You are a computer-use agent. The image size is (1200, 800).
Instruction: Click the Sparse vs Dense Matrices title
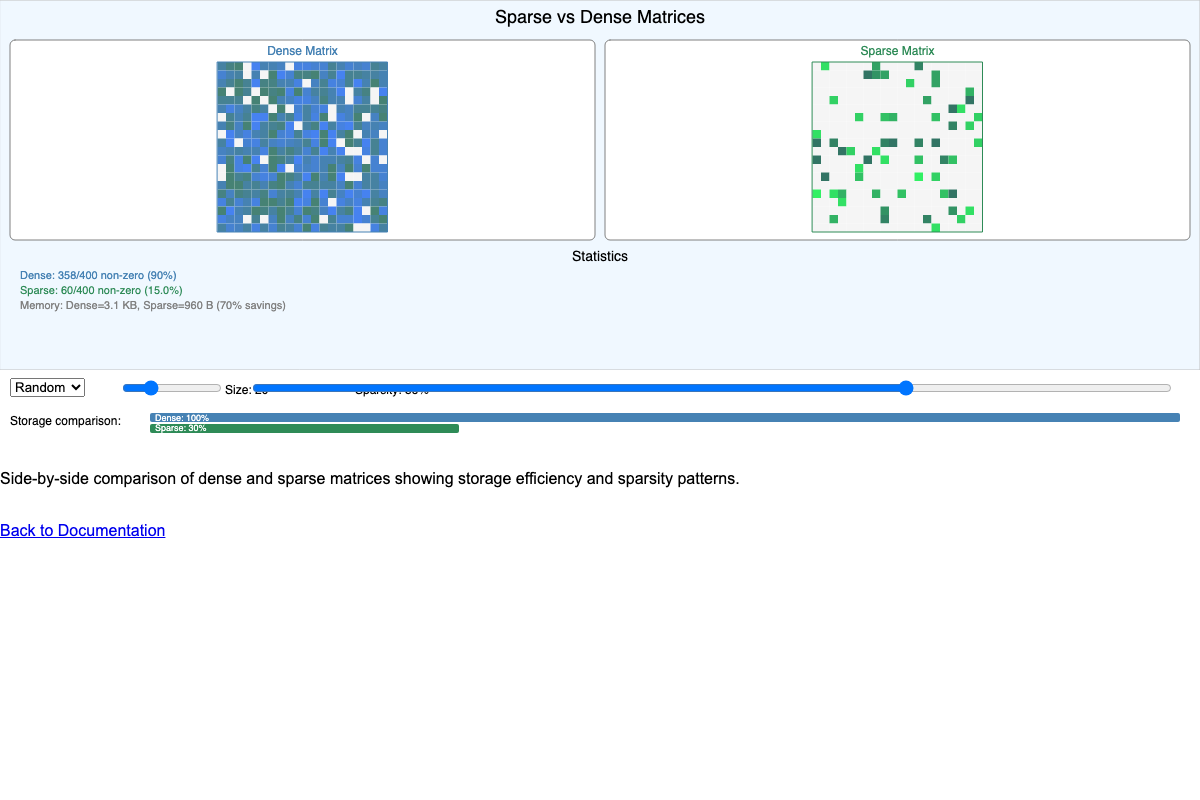(599, 17)
